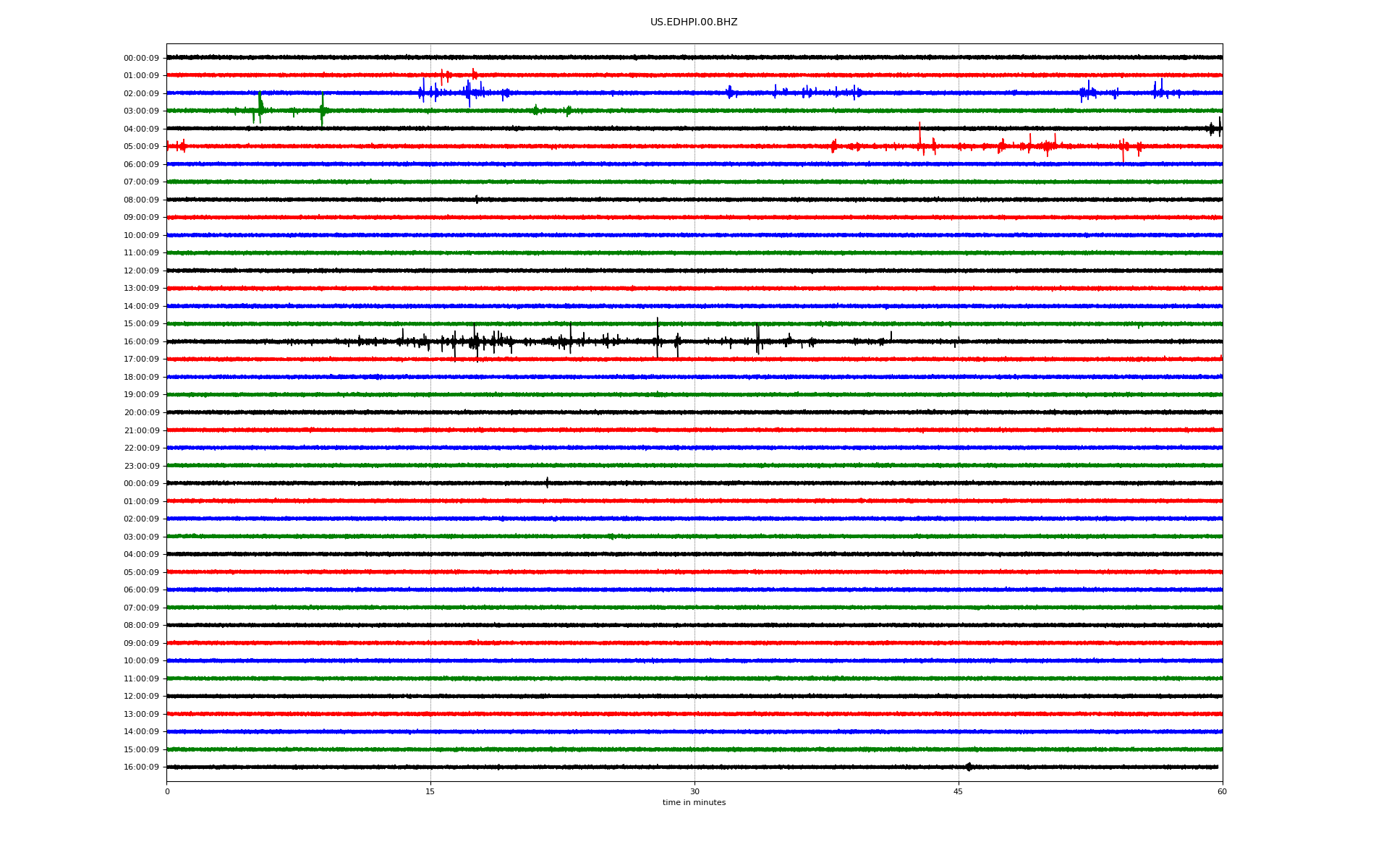The height and width of the screenshot is (868, 1389).
Task: Click the black spike ending upper 04:00:09 trace
Action: coord(1218,127)
